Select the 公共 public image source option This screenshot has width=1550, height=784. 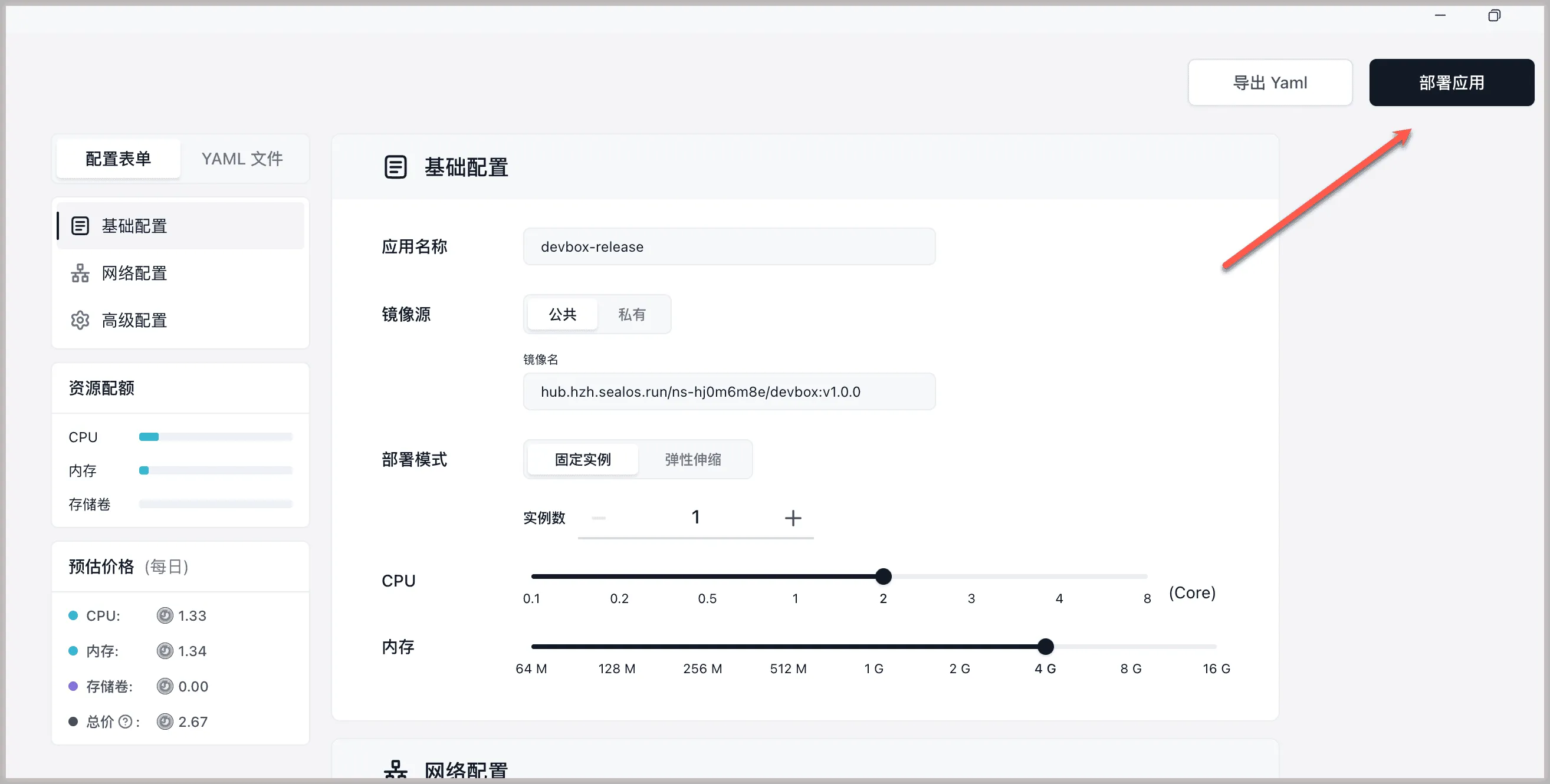click(x=563, y=314)
